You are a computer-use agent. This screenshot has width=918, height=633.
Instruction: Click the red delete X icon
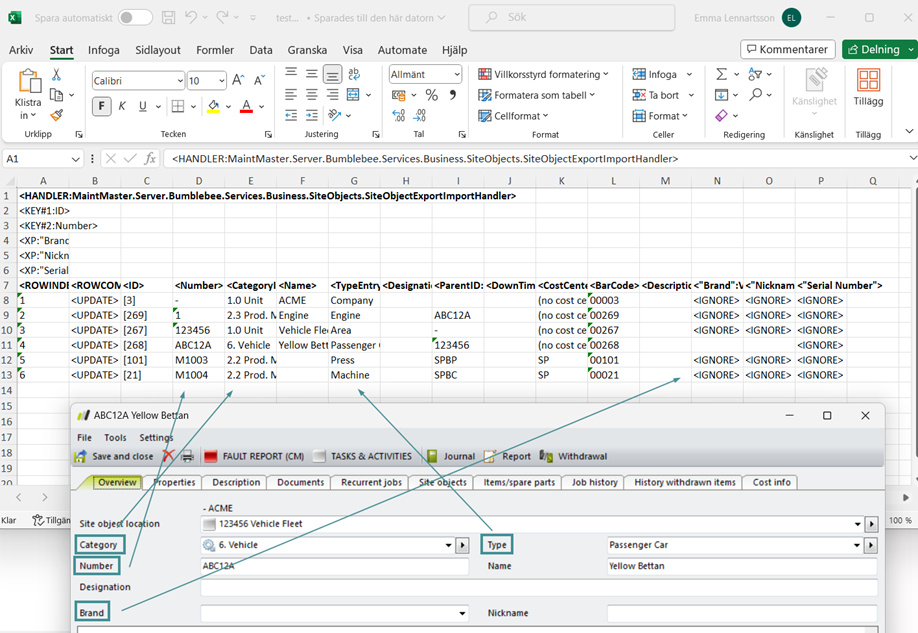[x=168, y=456]
